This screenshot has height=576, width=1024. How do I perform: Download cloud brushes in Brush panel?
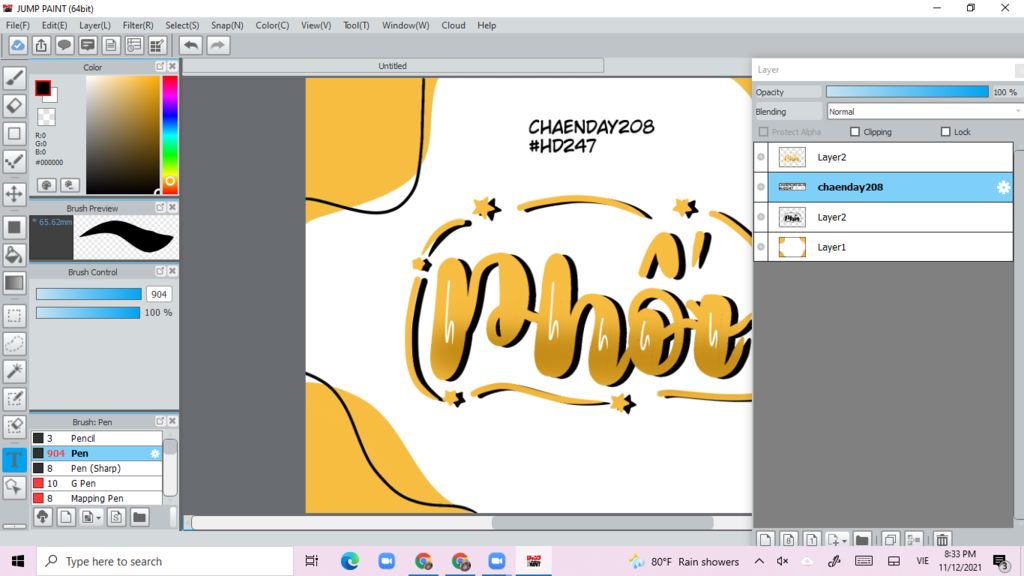[x=42, y=517]
